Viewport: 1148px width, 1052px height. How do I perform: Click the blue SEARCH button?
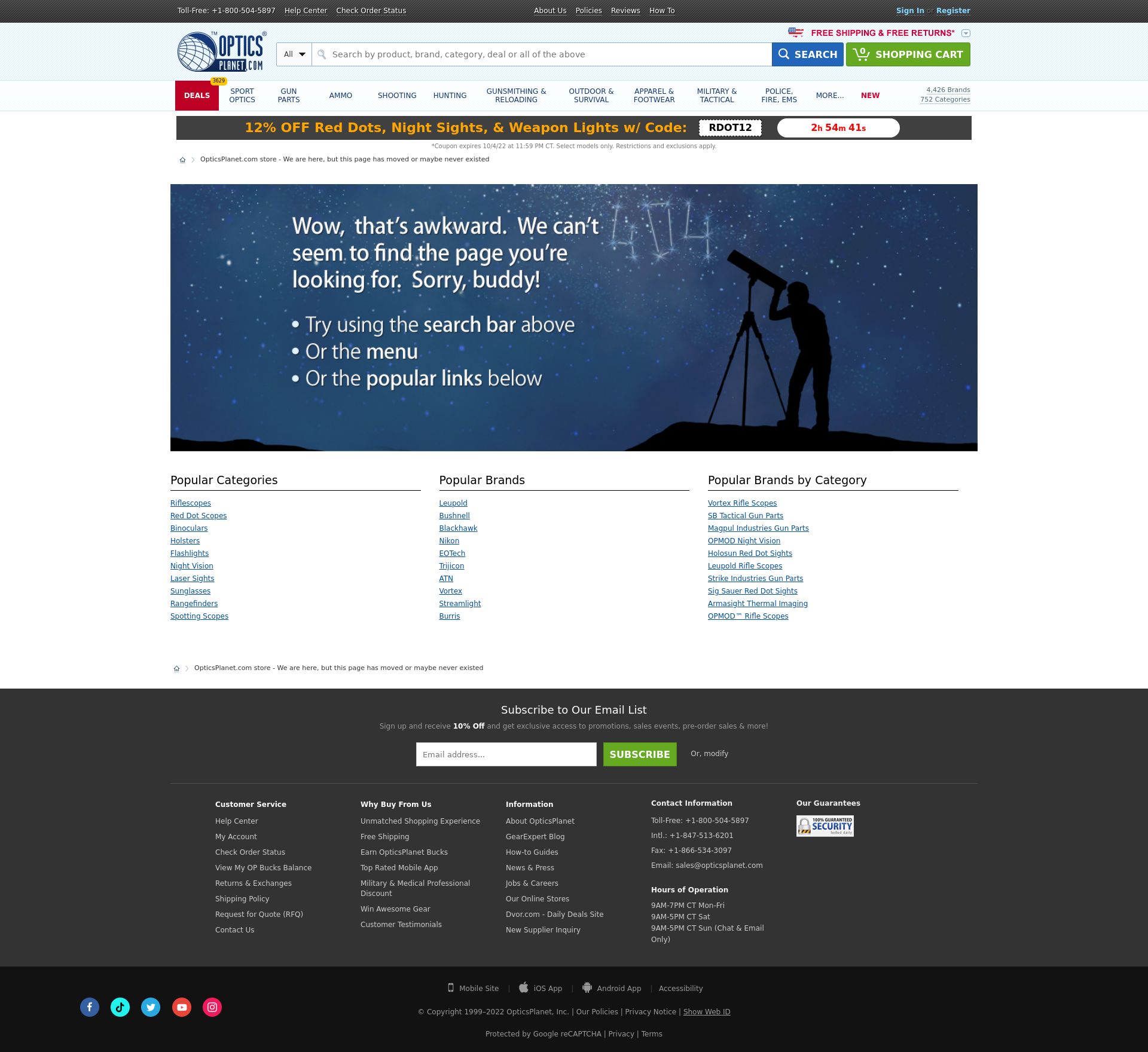(807, 54)
